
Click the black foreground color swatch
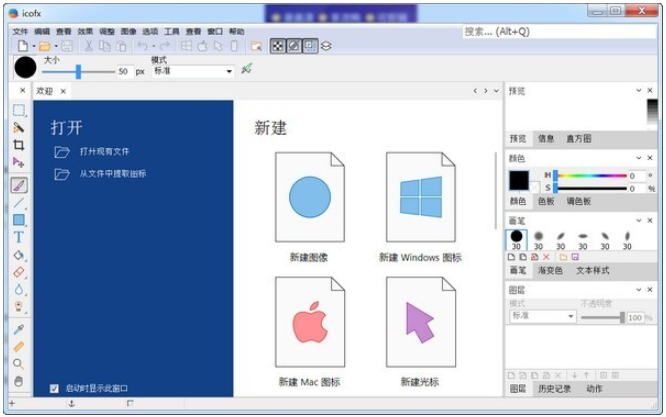tap(519, 181)
